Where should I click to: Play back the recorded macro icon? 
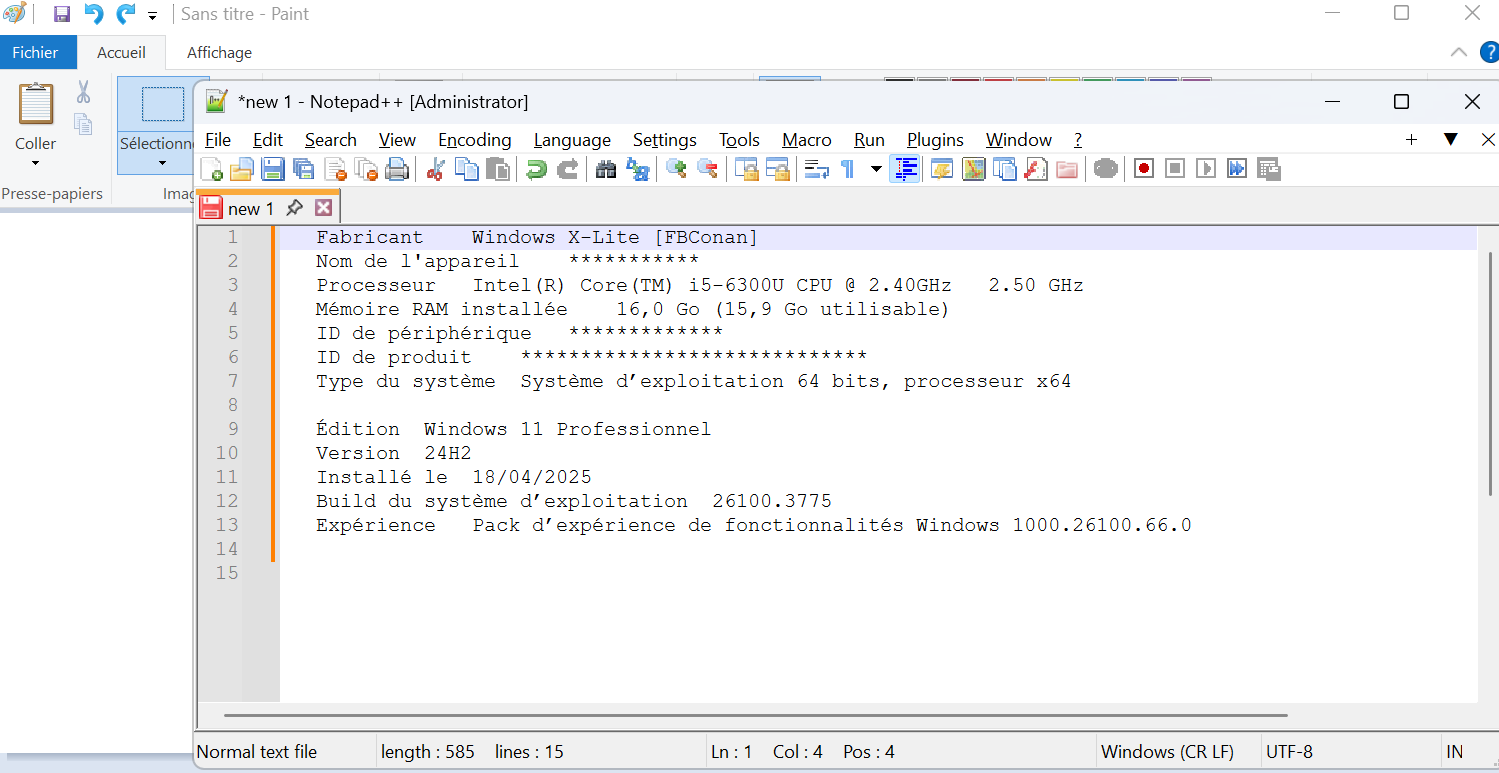coord(1206,169)
